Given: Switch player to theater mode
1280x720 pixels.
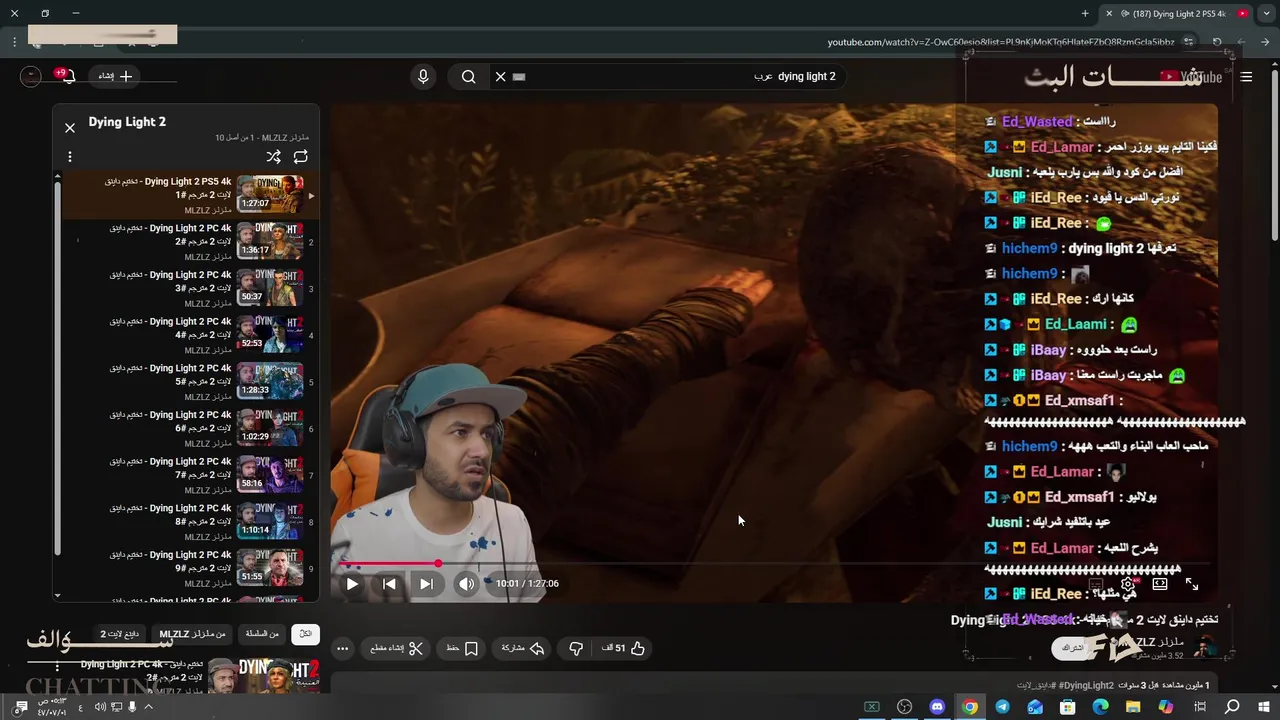Looking at the screenshot, I should click(x=1160, y=584).
